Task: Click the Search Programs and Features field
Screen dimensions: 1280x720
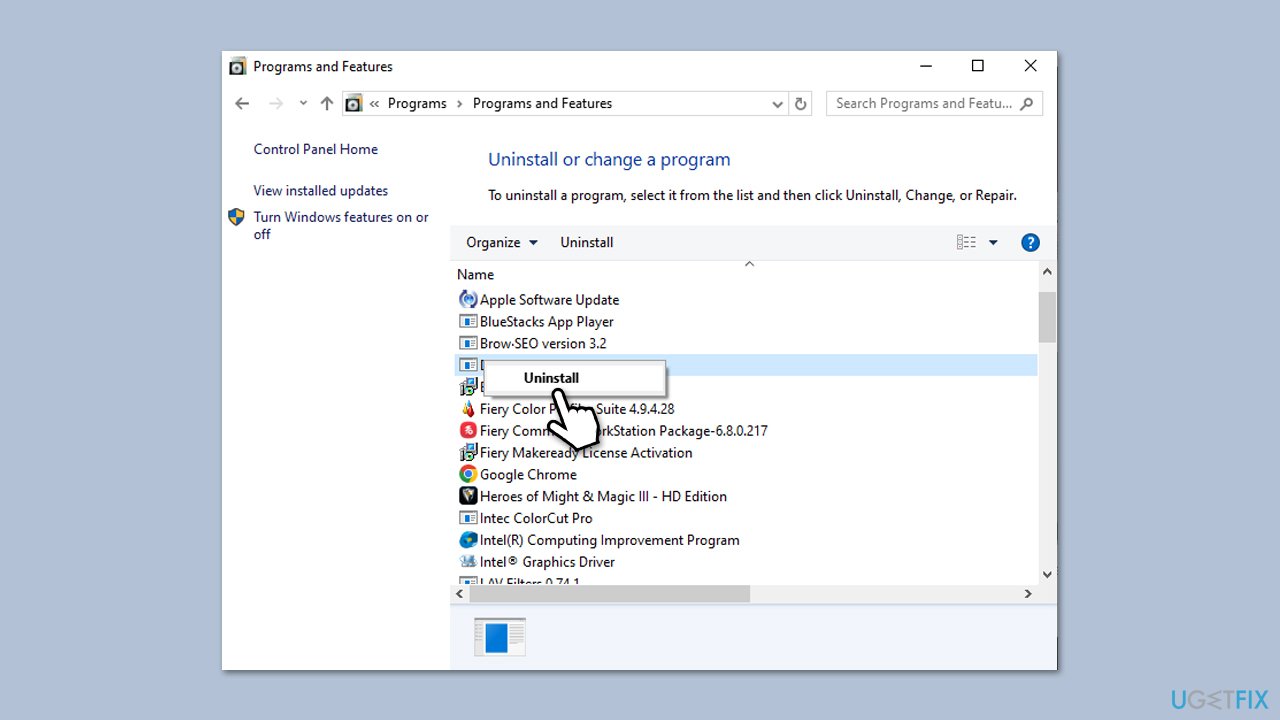Action: coord(923,103)
